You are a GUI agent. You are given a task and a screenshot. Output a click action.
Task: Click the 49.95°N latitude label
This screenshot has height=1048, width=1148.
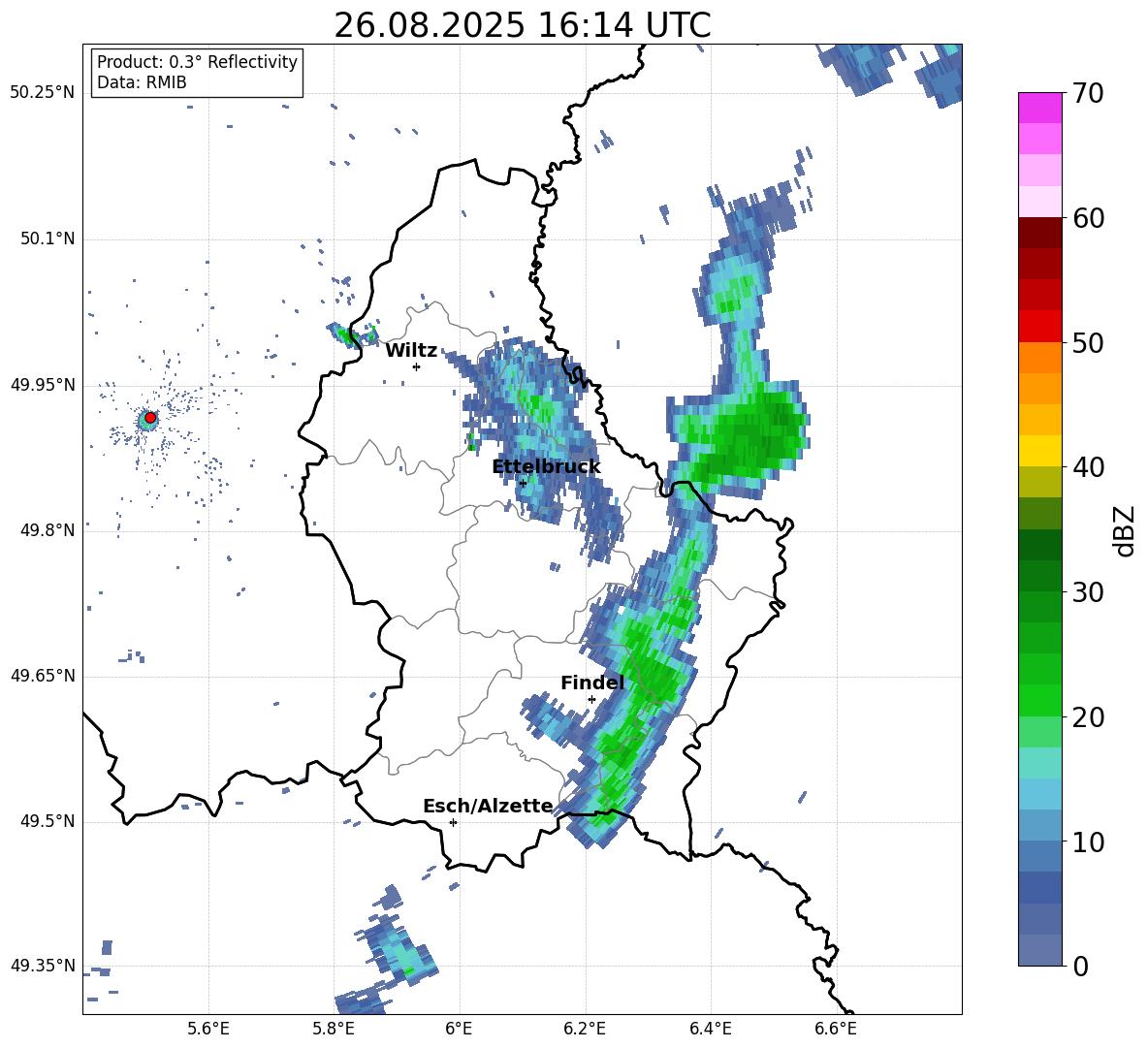tap(43, 385)
